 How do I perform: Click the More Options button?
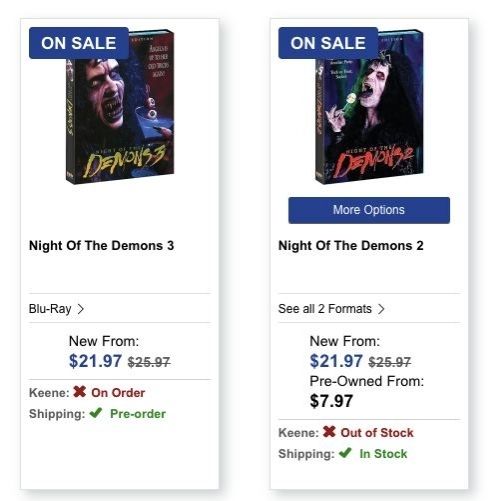coord(369,210)
